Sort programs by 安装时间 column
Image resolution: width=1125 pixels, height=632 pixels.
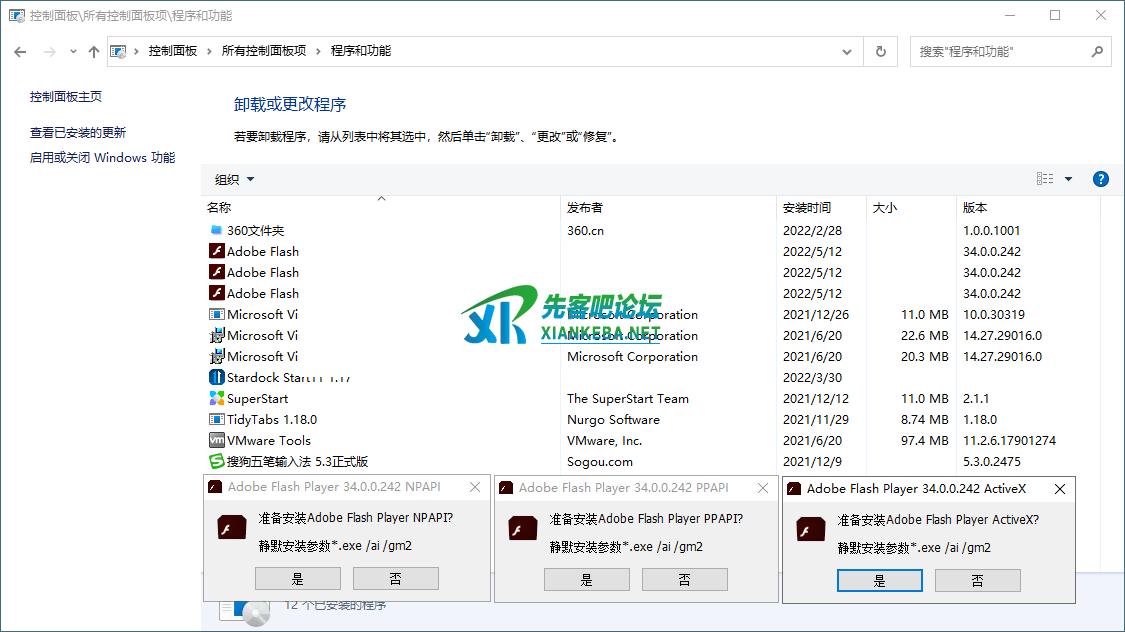807,208
